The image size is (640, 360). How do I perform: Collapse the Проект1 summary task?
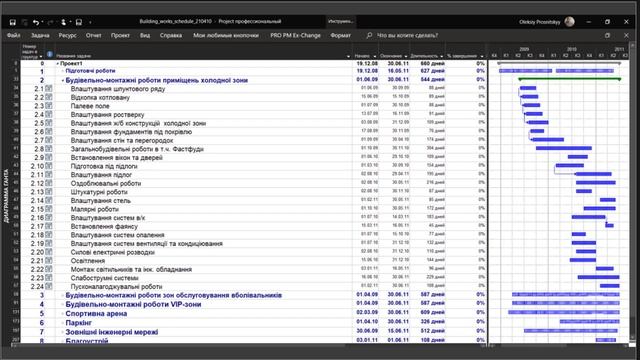point(58,64)
